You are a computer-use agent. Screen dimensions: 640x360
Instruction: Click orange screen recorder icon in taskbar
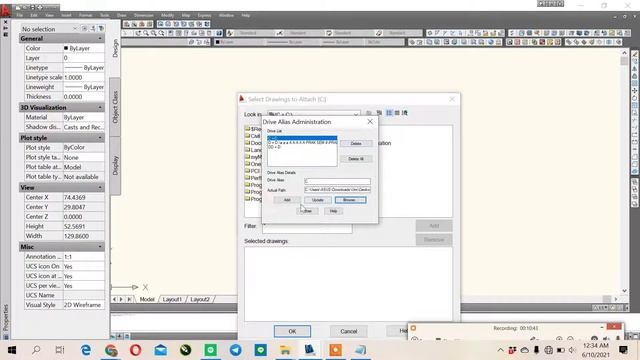(x=335, y=350)
